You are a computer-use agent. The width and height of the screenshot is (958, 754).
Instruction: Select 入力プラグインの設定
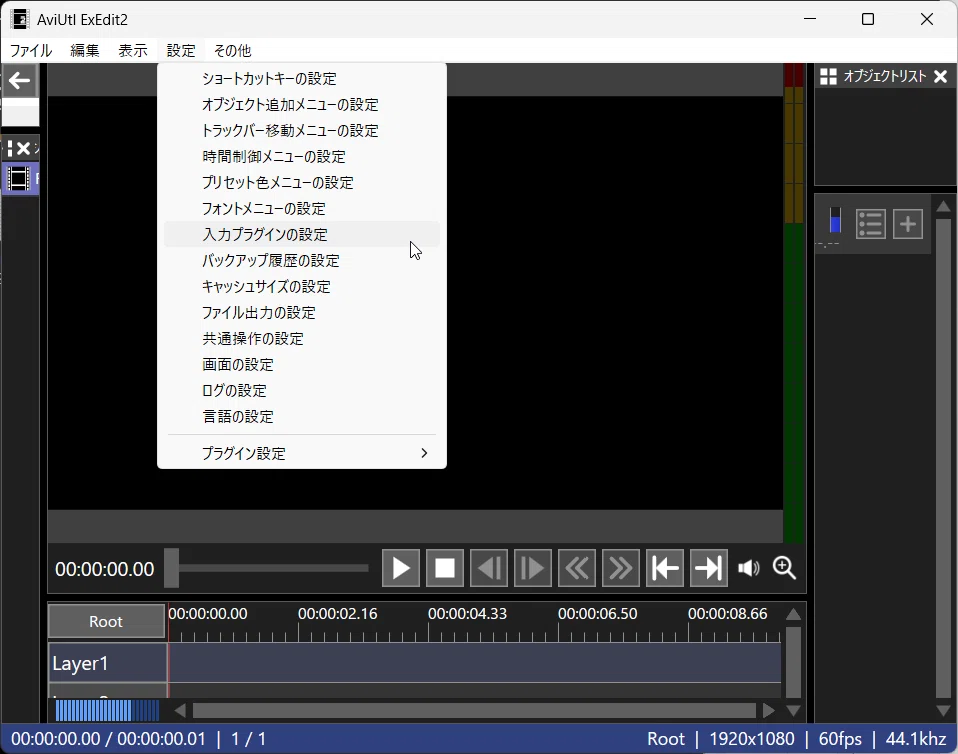click(x=302, y=235)
